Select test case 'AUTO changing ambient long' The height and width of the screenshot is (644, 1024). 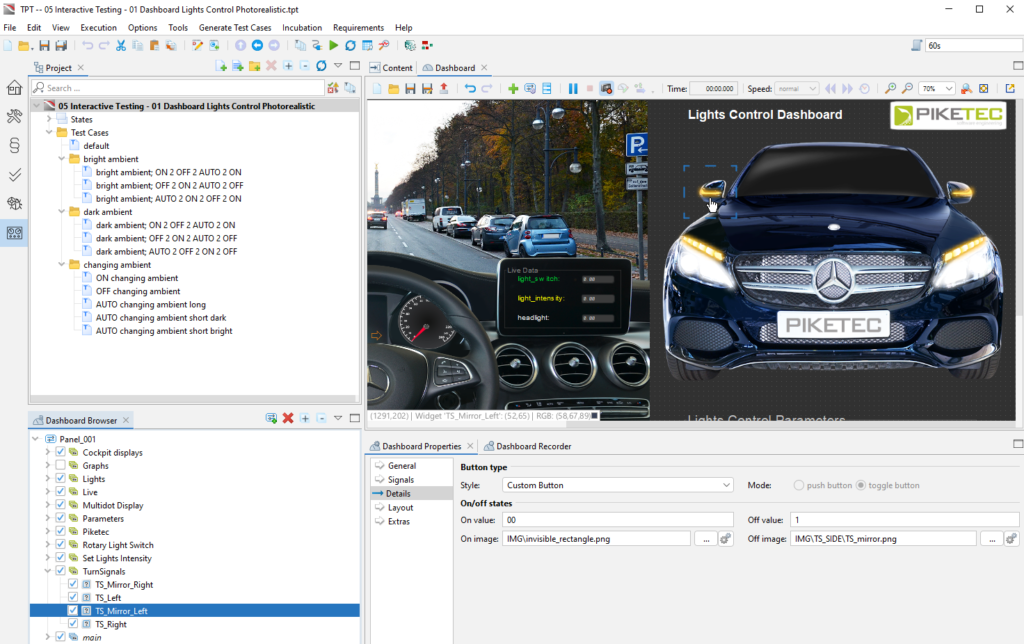(x=151, y=304)
